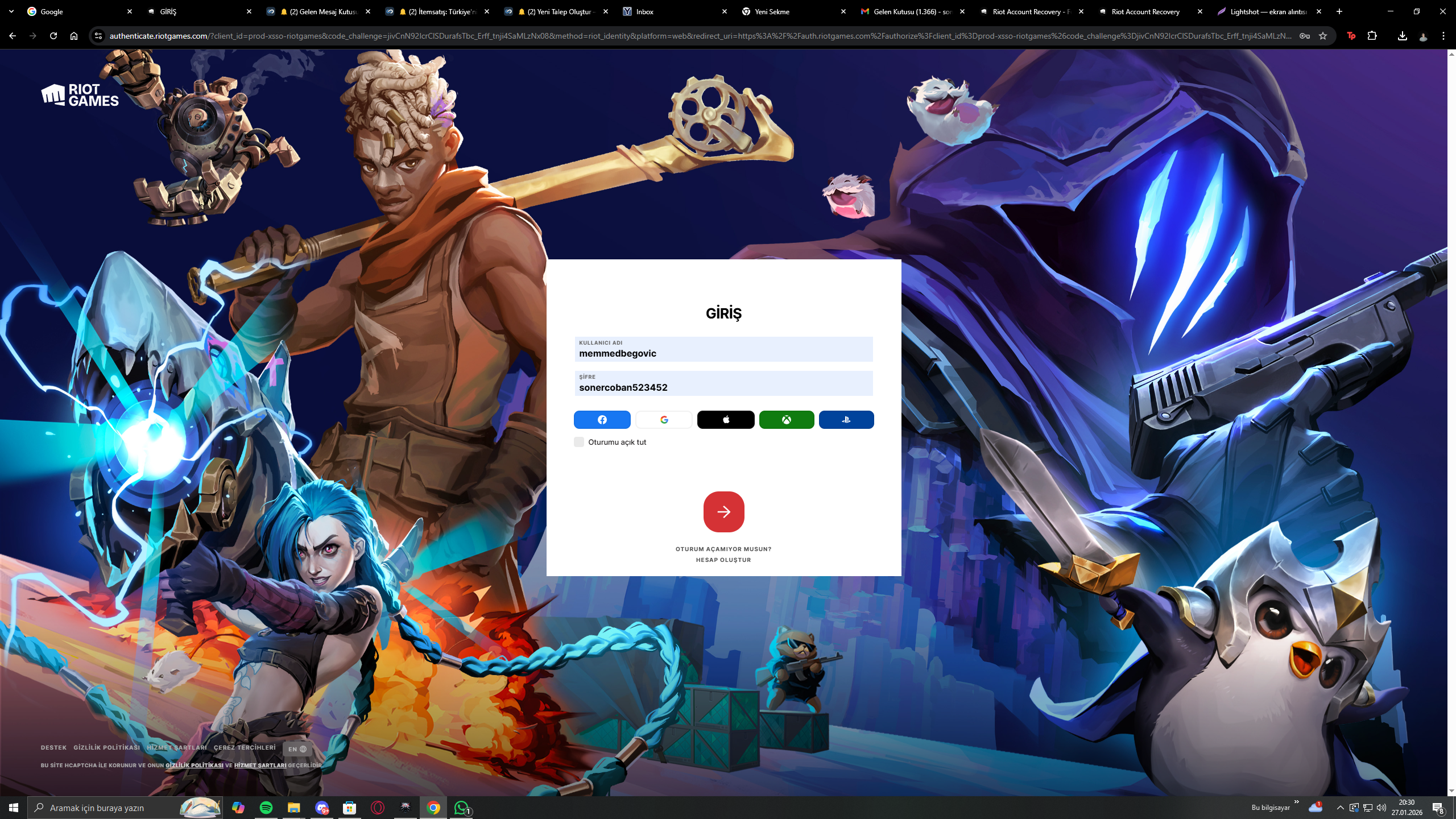Viewport: 1456px width, 819px height.
Task: Sign in with Facebook button
Action: 602,420
